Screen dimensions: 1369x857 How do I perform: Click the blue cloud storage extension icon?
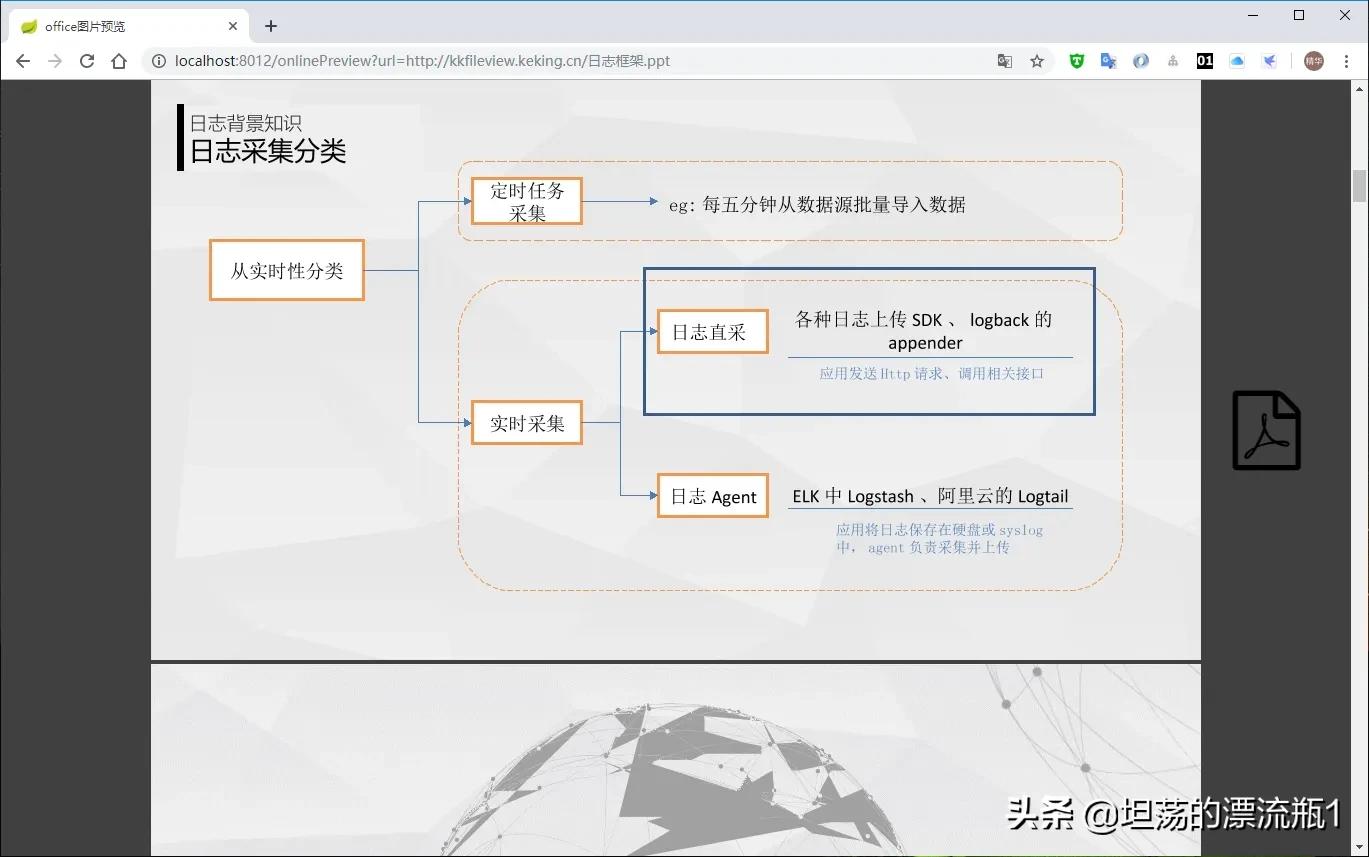coord(1236,61)
